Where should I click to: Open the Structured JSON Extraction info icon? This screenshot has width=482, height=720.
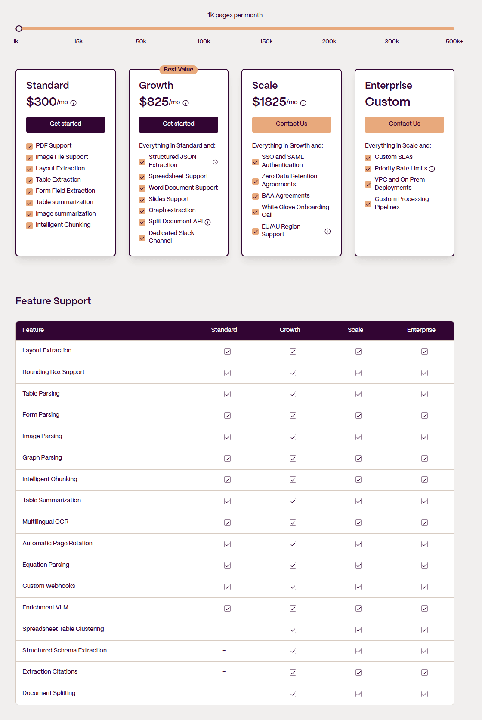click(x=215, y=162)
